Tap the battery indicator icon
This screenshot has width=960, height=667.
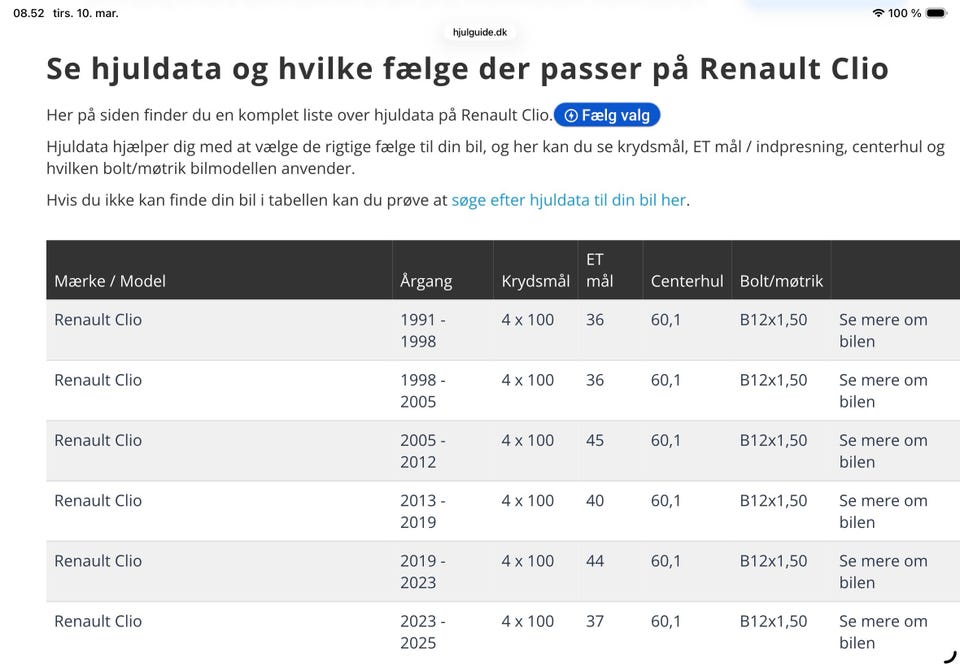click(x=935, y=13)
